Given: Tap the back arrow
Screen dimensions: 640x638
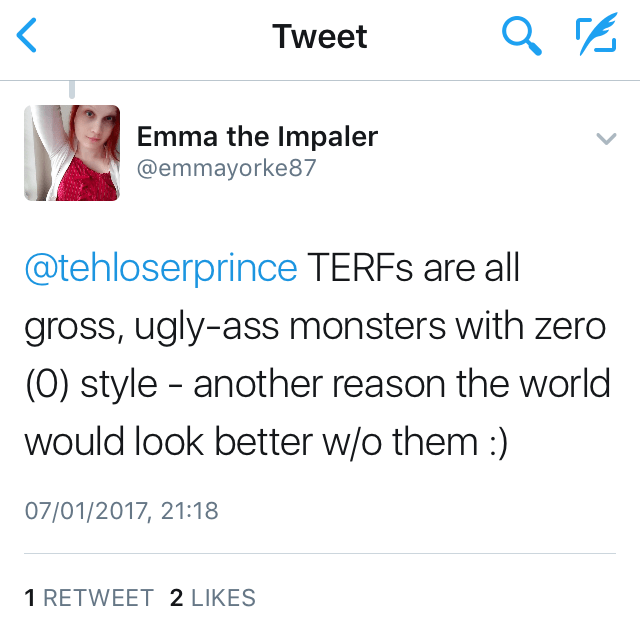Looking at the screenshot, I should click(28, 38).
